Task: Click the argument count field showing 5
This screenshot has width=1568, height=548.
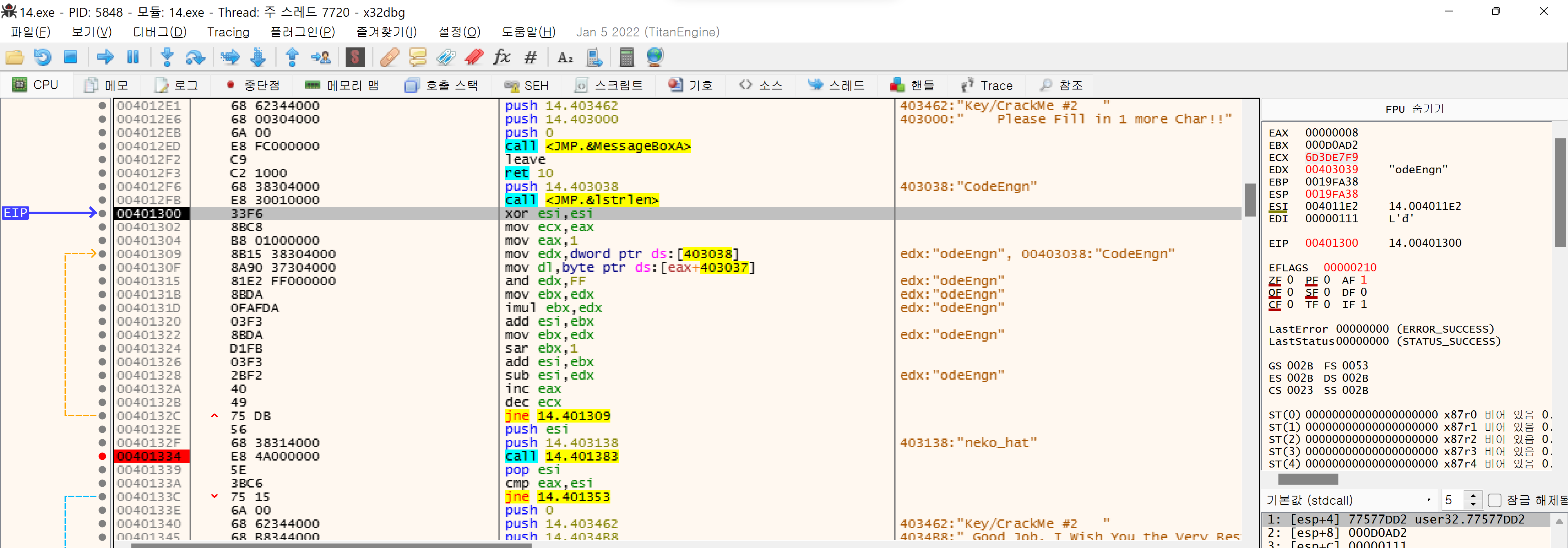Action: click(x=1452, y=500)
